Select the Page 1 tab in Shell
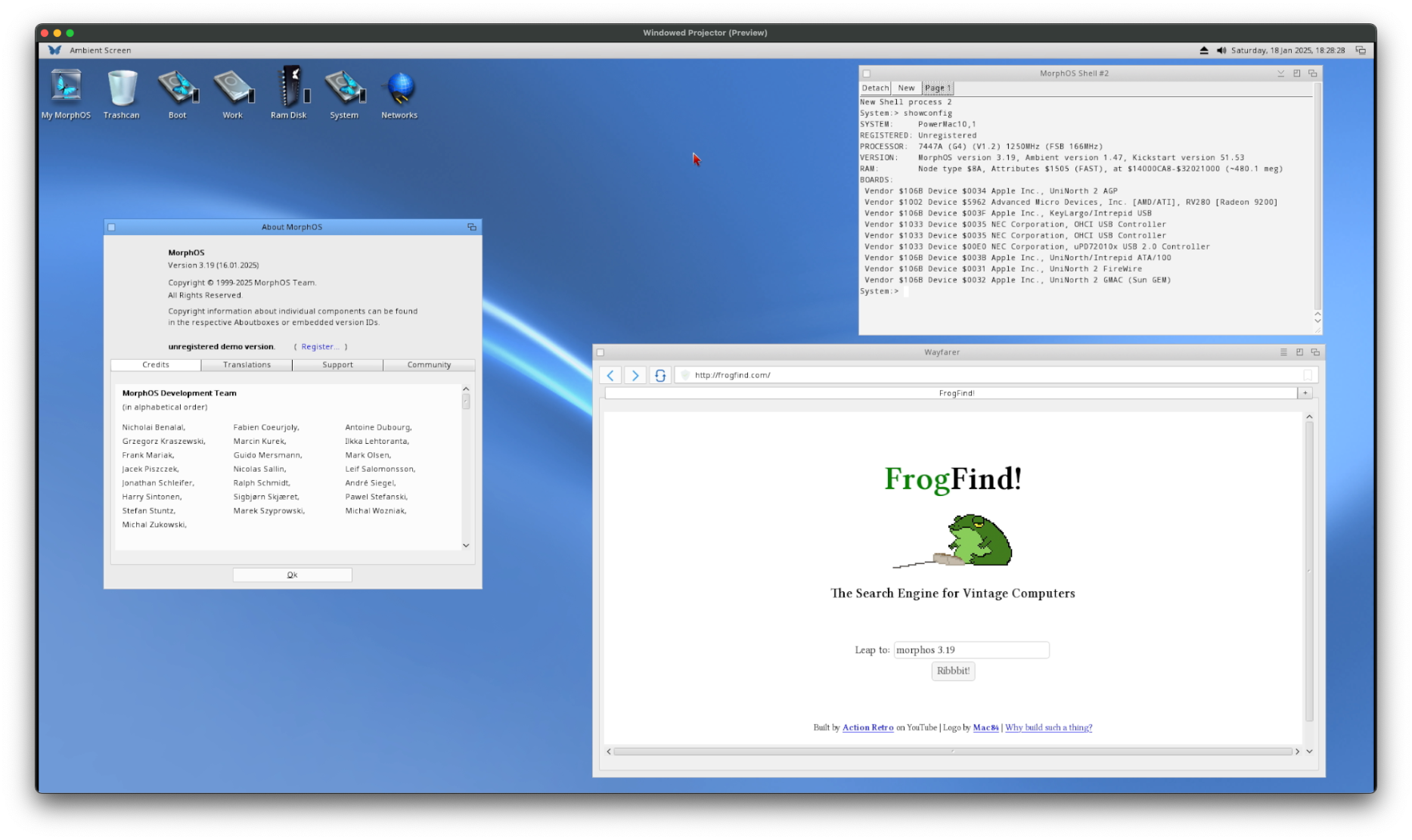The height and width of the screenshot is (840, 1412). [x=937, y=88]
